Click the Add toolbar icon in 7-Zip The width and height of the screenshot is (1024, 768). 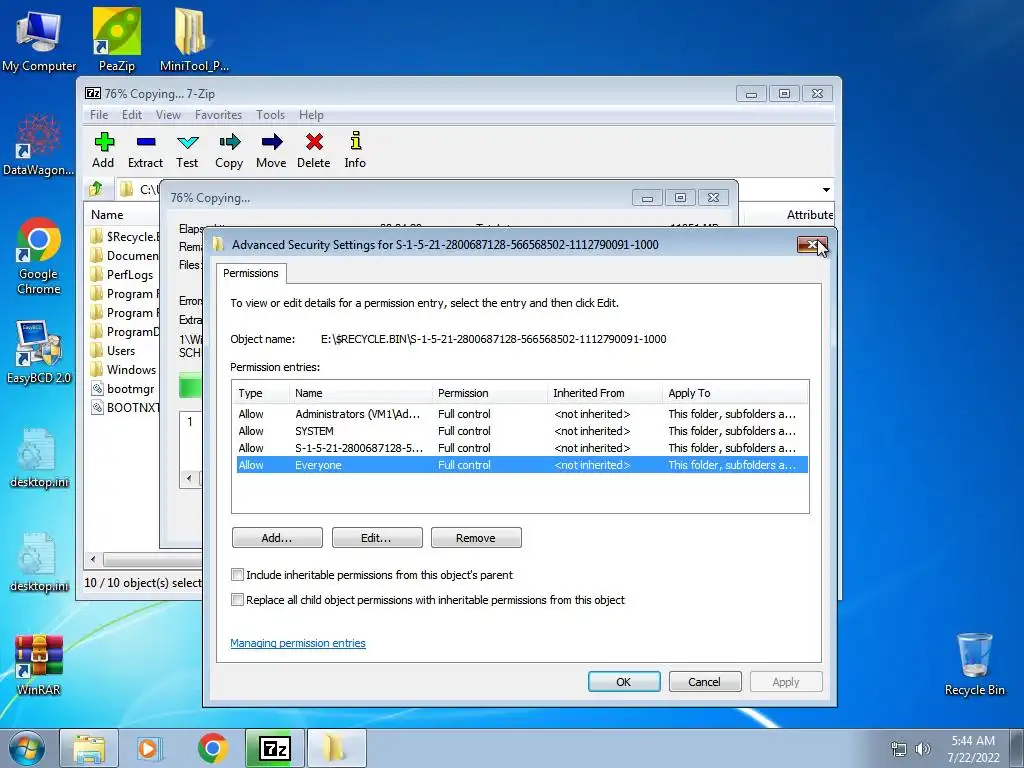click(x=103, y=150)
